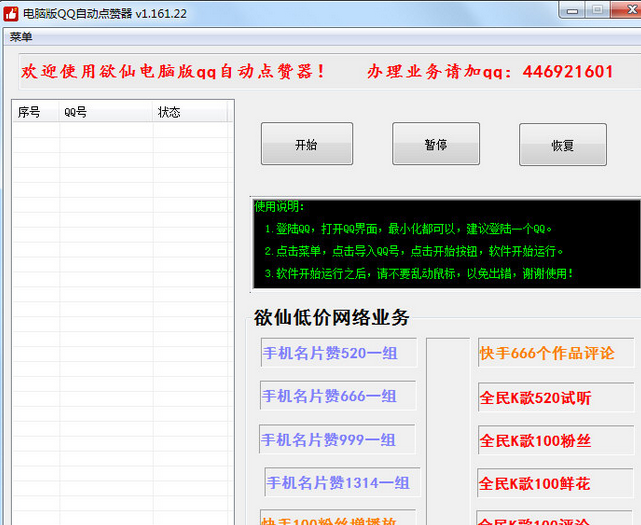
Task: Click the 暂停 button
Action: pyautogui.click(x=436, y=144)
